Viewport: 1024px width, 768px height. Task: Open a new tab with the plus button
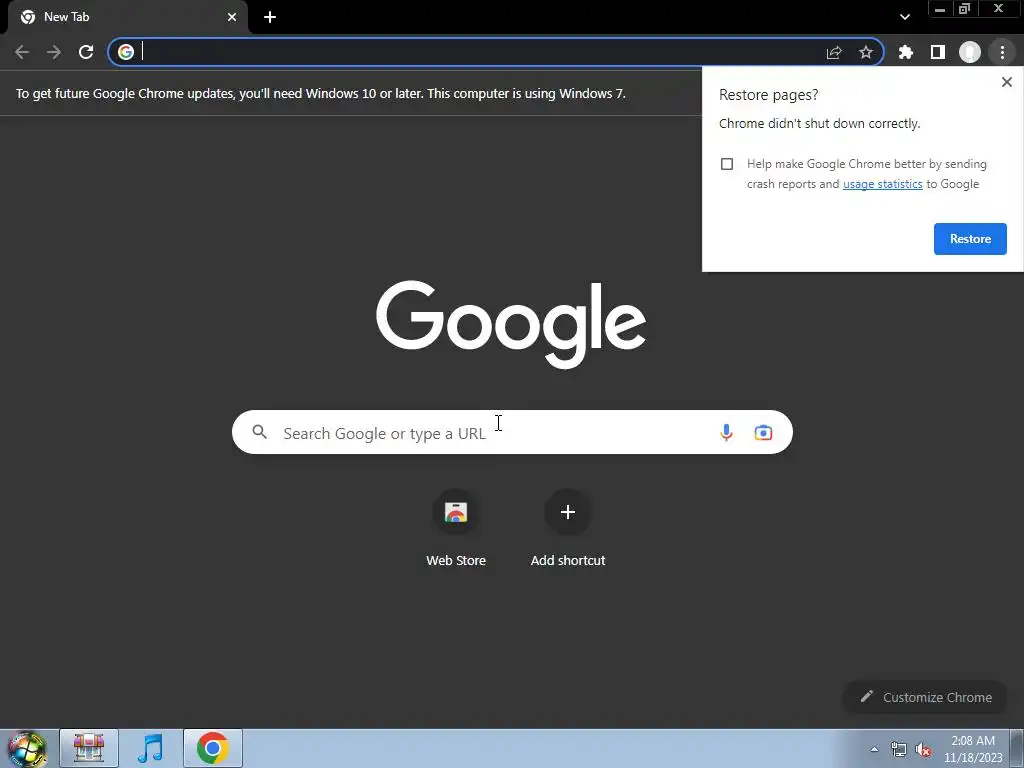tap(270, 17)
